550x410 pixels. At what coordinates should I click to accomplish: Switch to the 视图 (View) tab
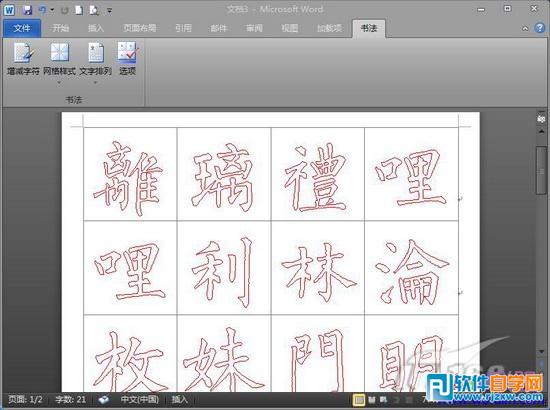click(290, 28)
